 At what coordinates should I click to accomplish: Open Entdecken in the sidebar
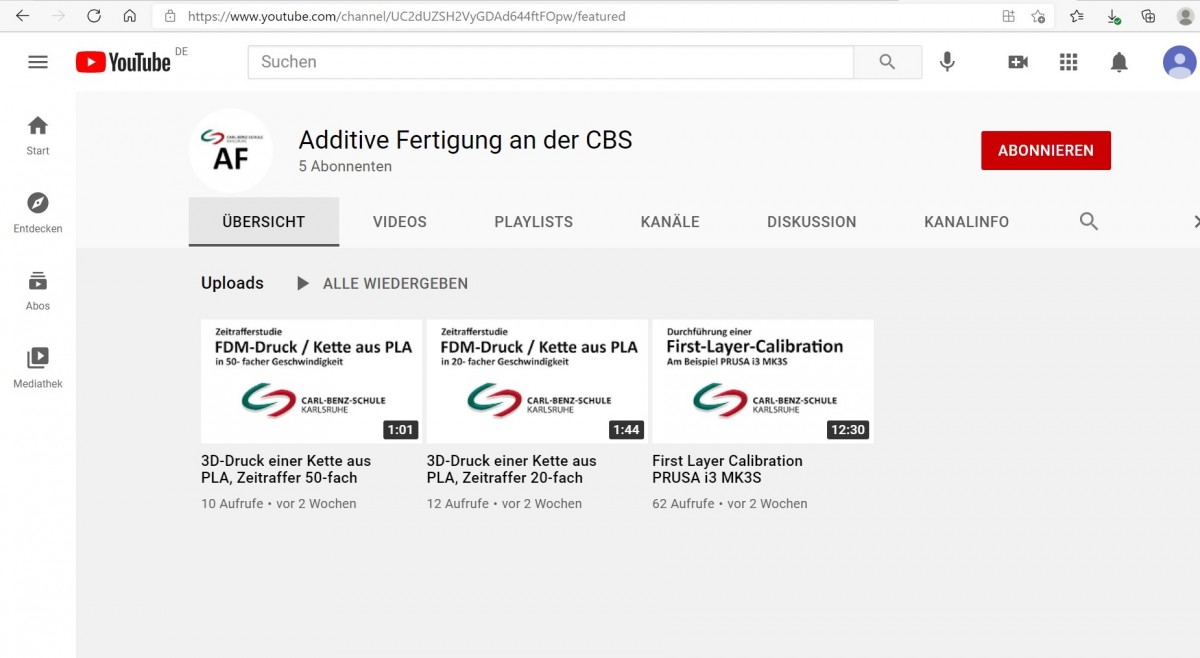click(38, 213)
